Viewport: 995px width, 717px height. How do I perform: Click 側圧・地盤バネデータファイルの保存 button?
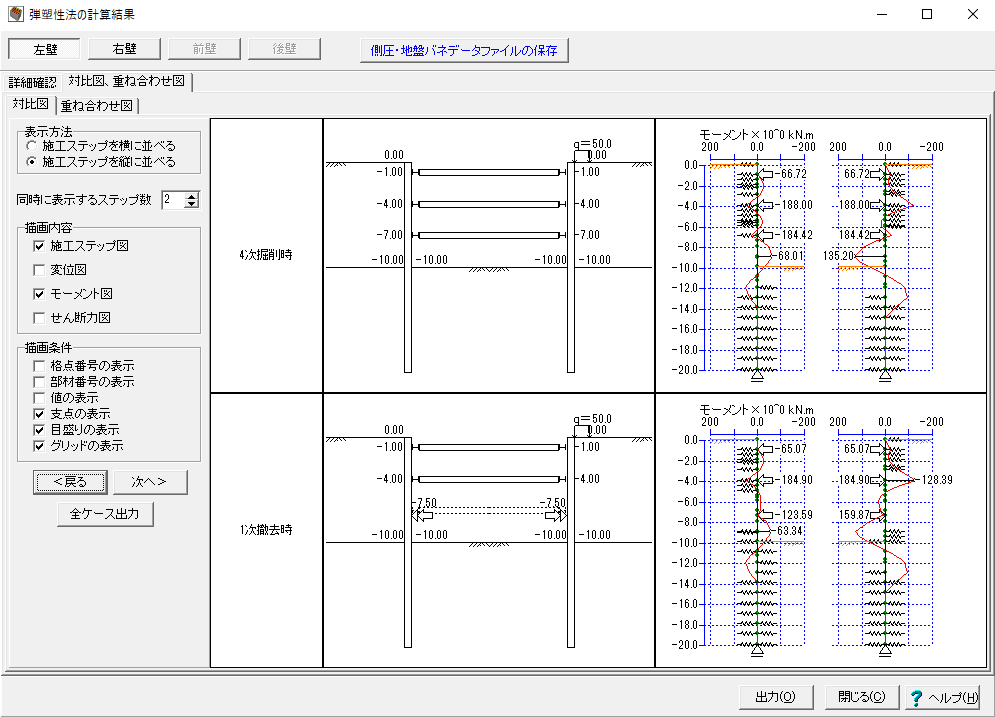464,50
